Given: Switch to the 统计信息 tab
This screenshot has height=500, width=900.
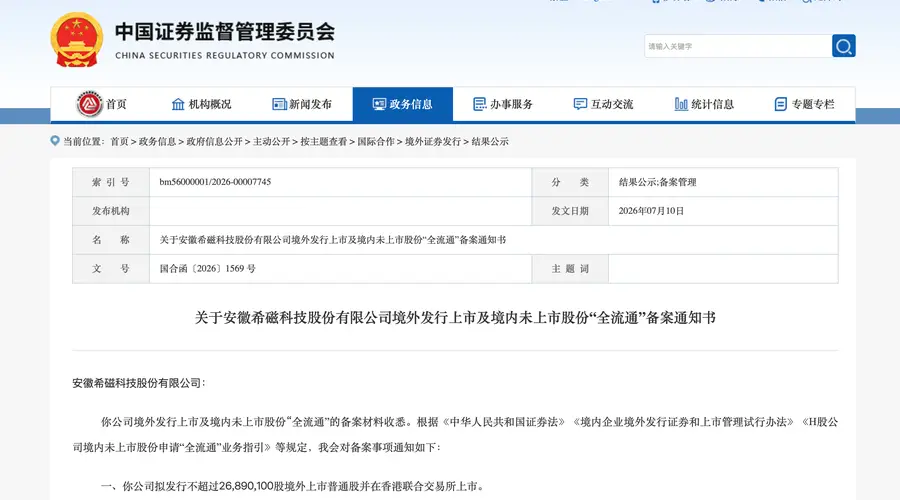Looking at the screenshot, I should (x=704, y=104).
